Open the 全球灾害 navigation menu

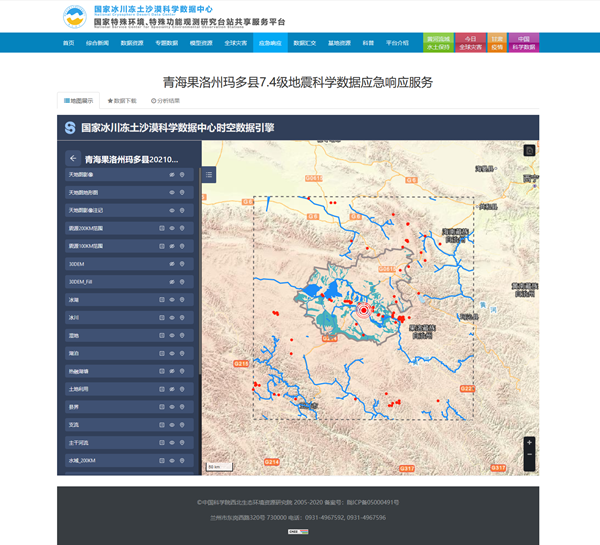(236, 44)
